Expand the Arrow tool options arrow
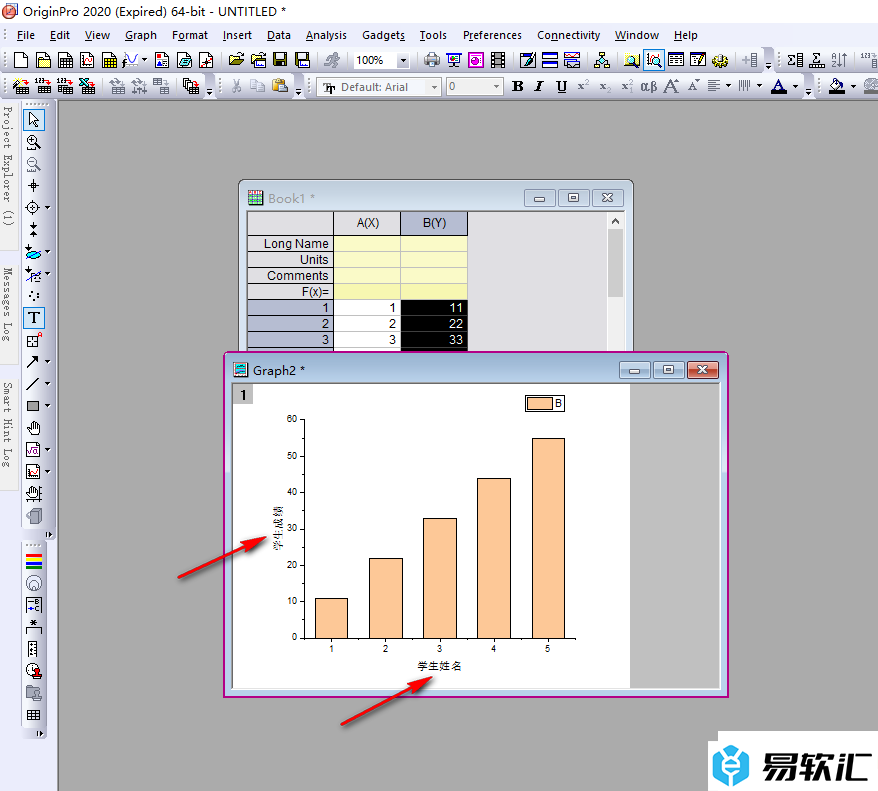 [48, 362]
